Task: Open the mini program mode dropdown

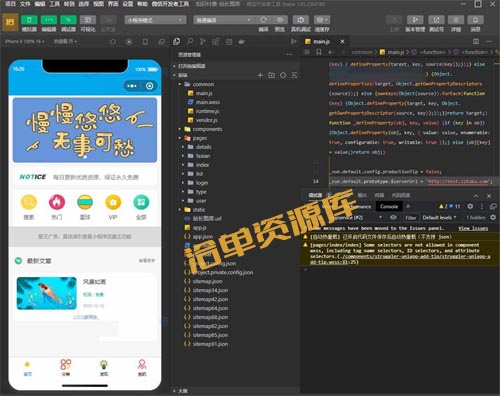Action: point(155,20)
